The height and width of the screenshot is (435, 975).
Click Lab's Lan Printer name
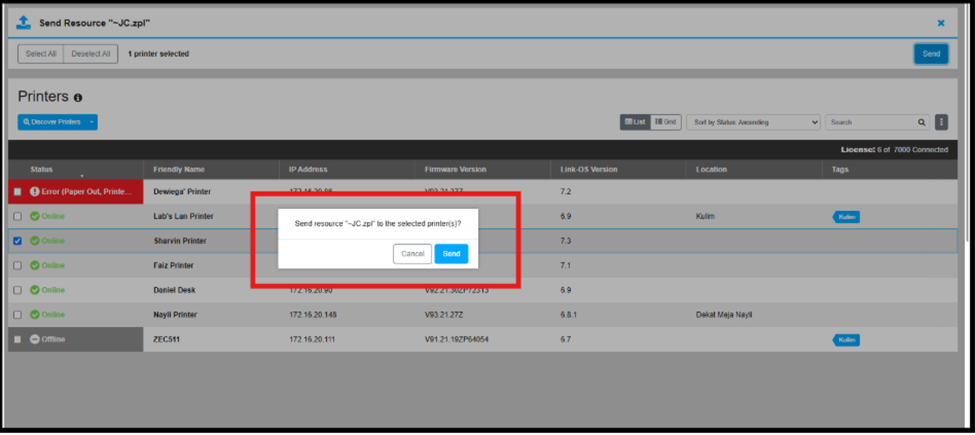point(183,216)
